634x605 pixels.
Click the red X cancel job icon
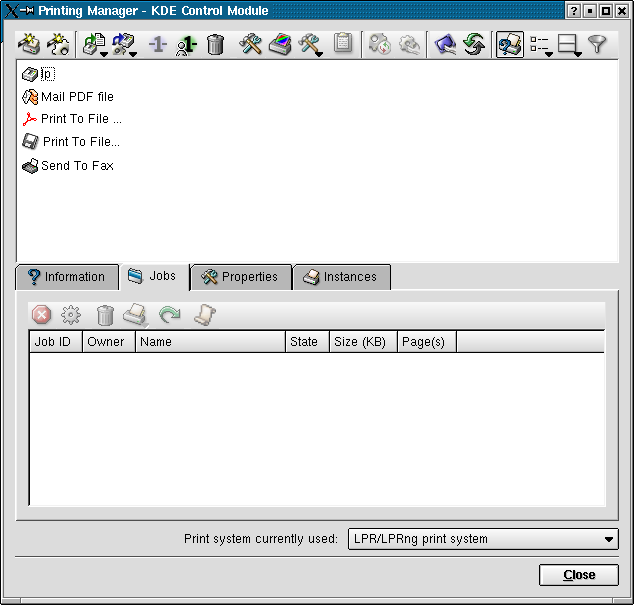pyautogui.click(x=41, y=315)
